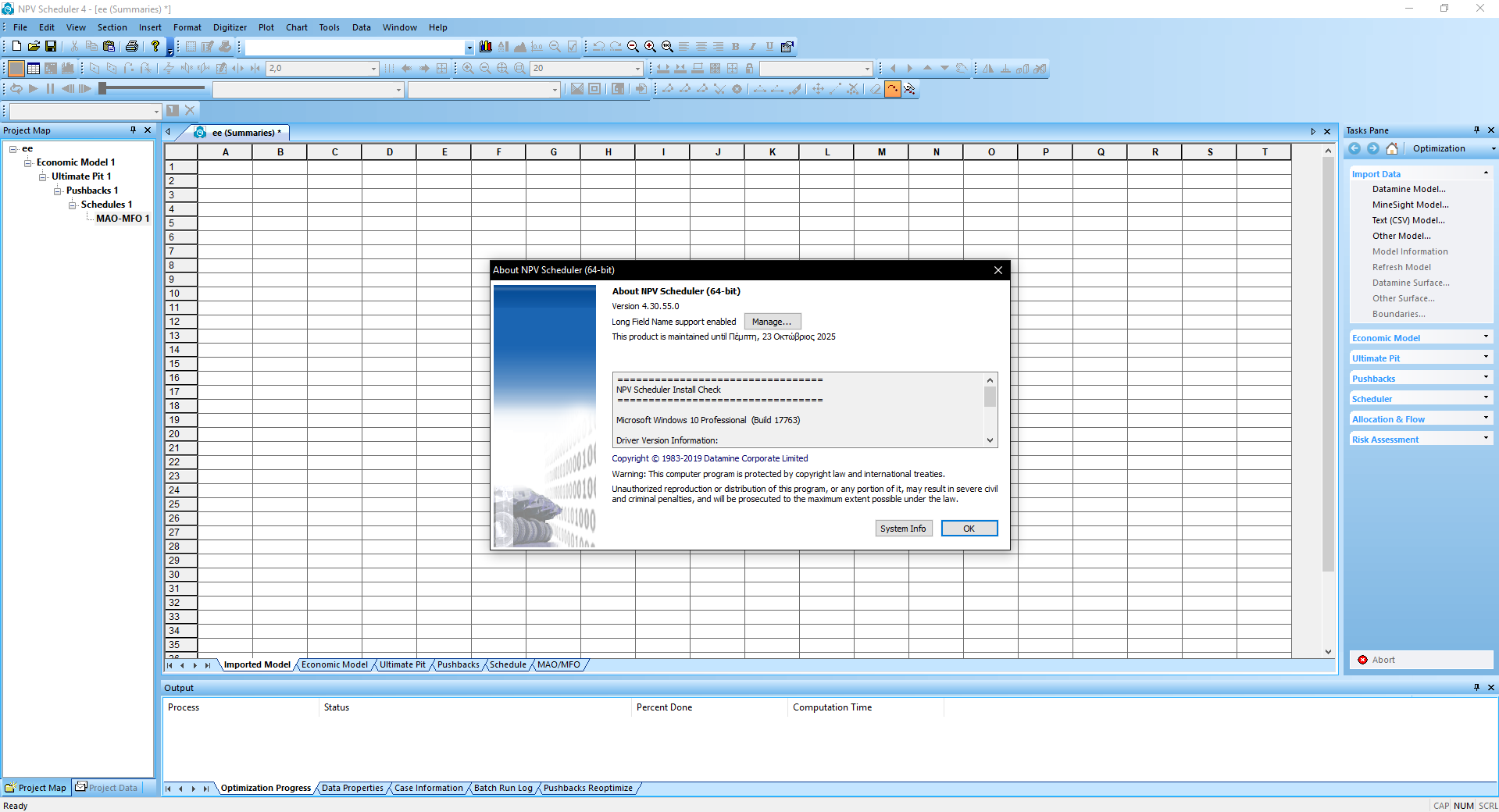1499x812 pixels.
Task: Click the Tasks Pane Home icon
Action: (x=1392, y=148)
